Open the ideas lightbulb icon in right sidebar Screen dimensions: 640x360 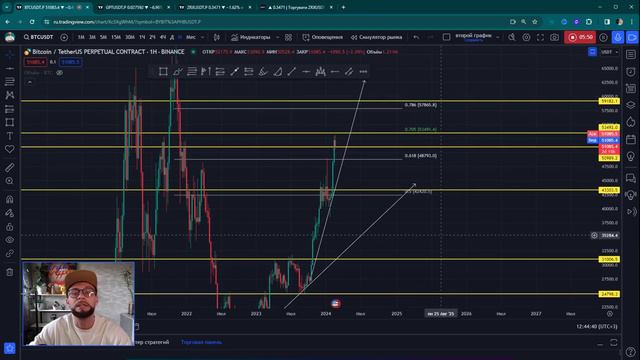[x=631, y=156]
